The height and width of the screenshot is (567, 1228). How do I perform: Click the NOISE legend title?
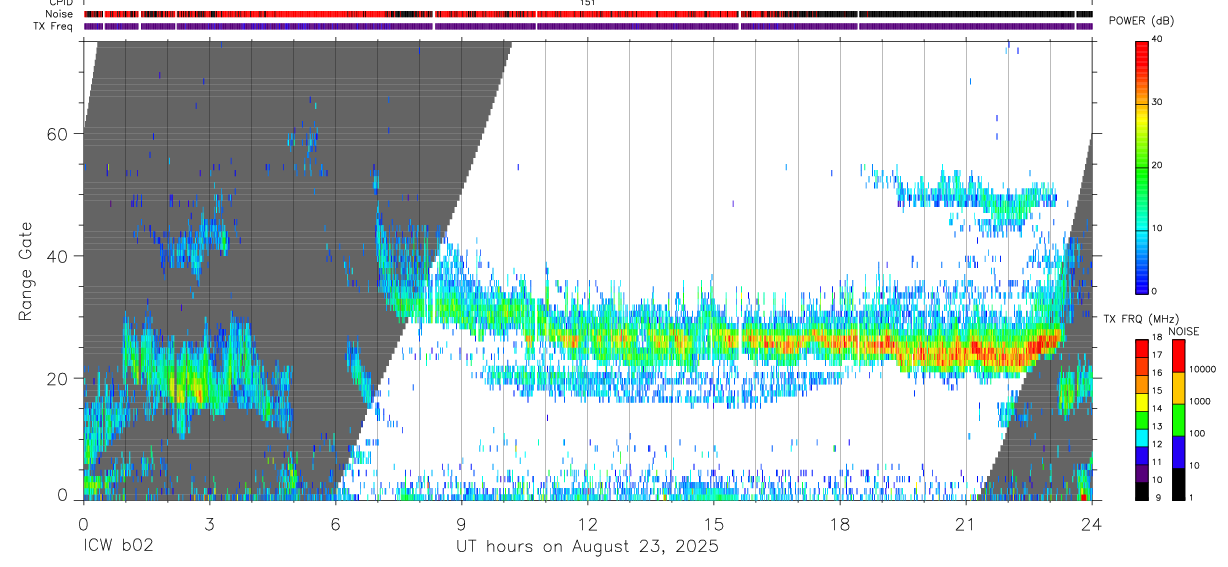[x=1184, y=331]
